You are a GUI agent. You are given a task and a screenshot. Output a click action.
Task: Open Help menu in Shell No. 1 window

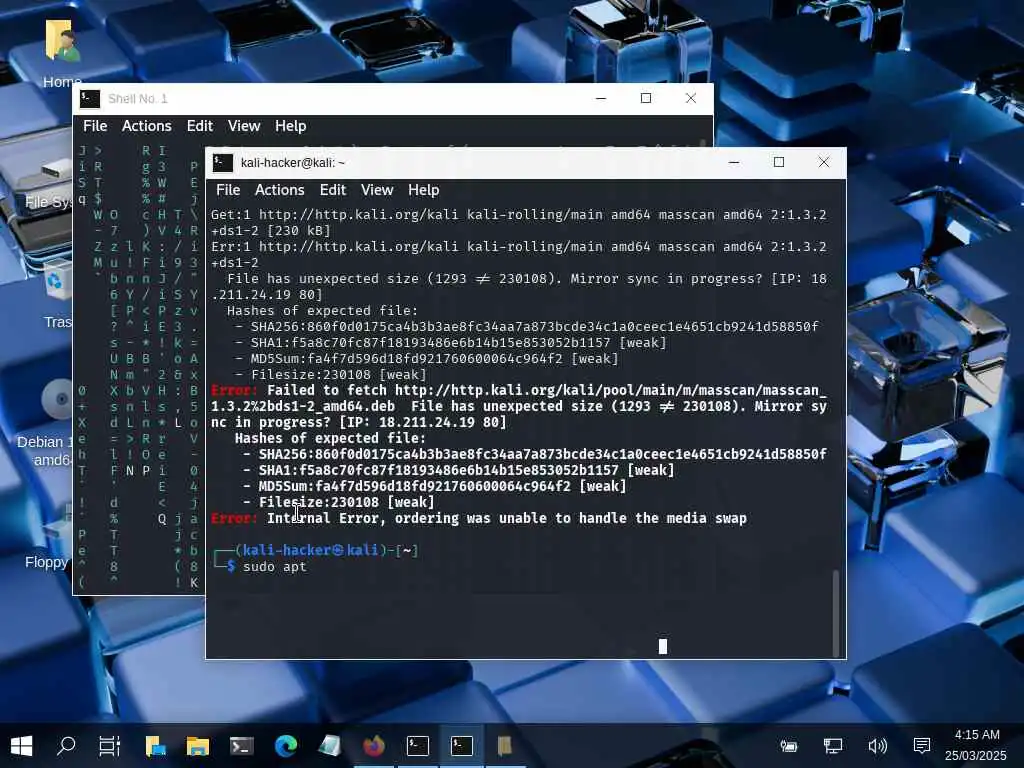pos(291,126)
